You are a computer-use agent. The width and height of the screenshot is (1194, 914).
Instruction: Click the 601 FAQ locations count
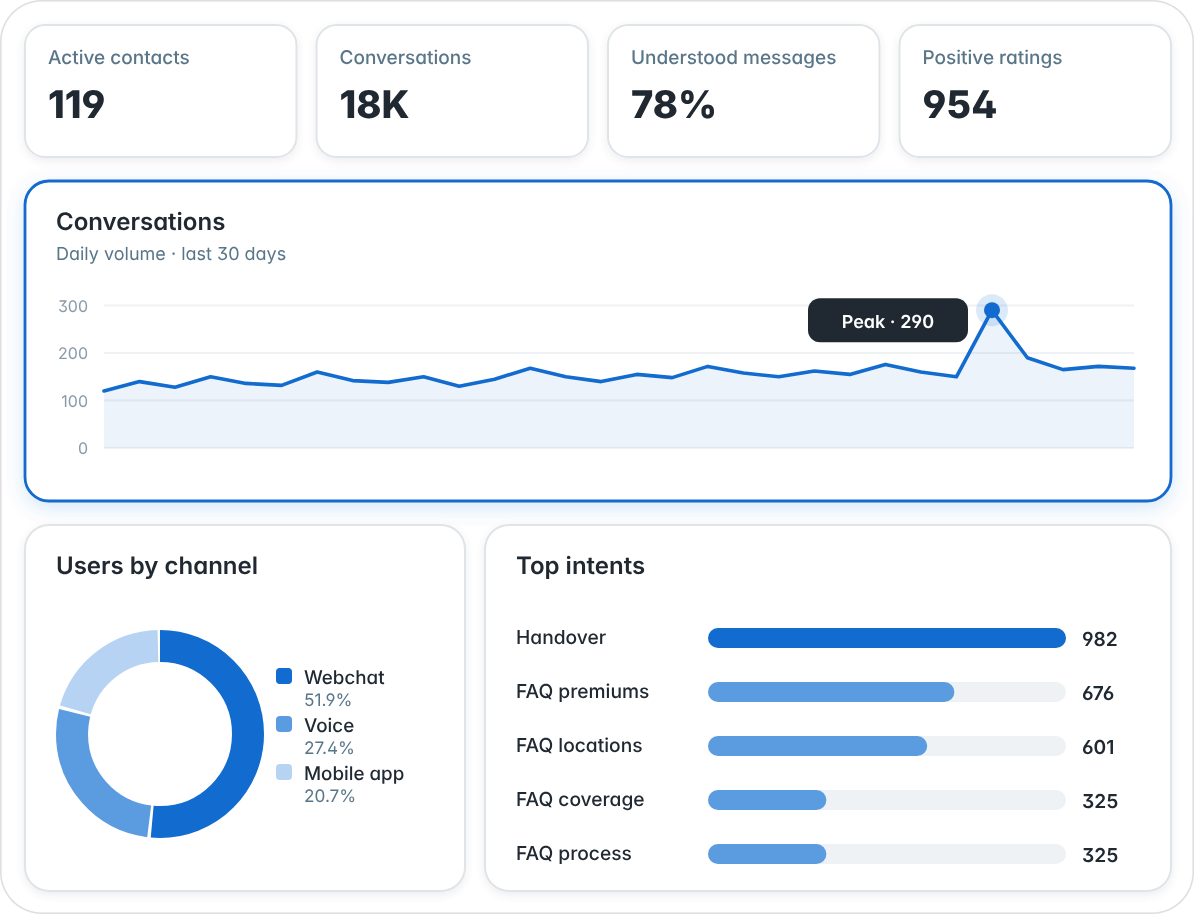coord(1098,747)
